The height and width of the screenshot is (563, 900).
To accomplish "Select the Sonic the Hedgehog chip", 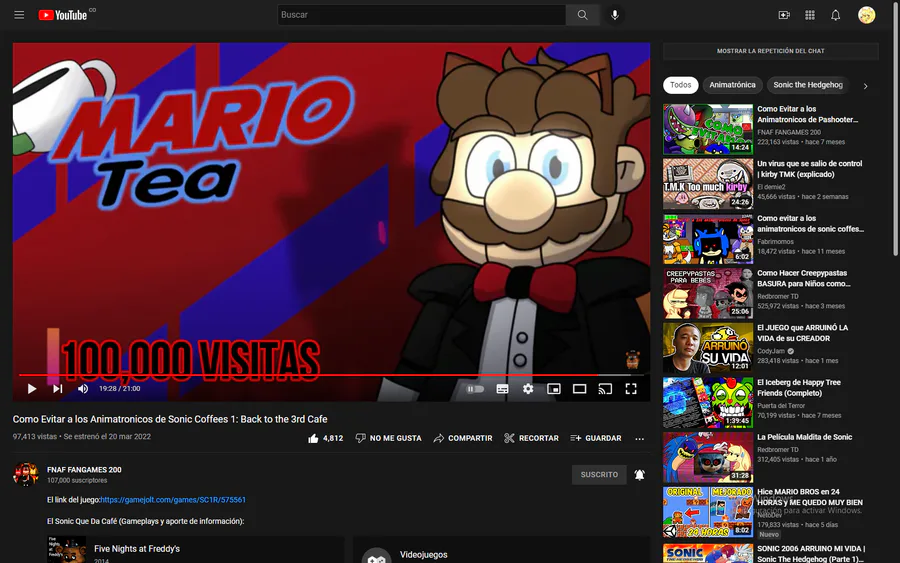I will tap(808, 85).
